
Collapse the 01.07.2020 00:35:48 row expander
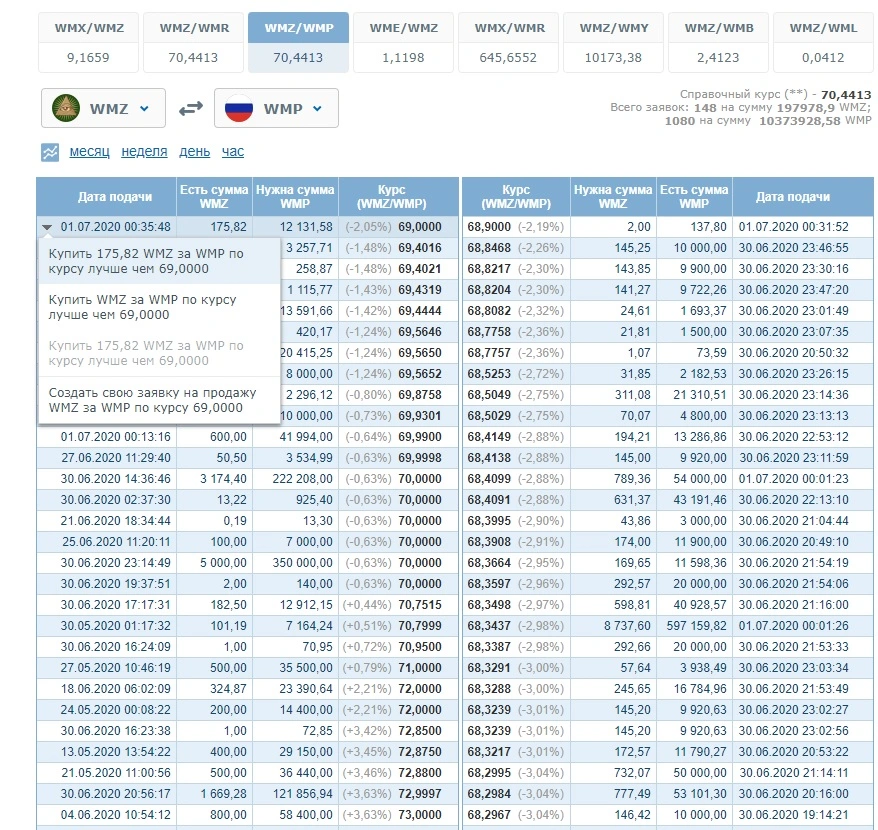coord(47,227)
